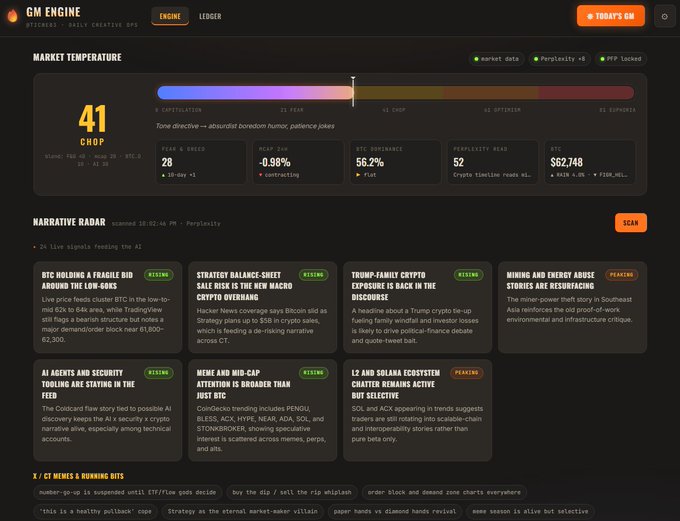Viewport: 680px width, 521px height.
Task: Click the '61 OPTIMISM' scale label
Action: point(502,110)
